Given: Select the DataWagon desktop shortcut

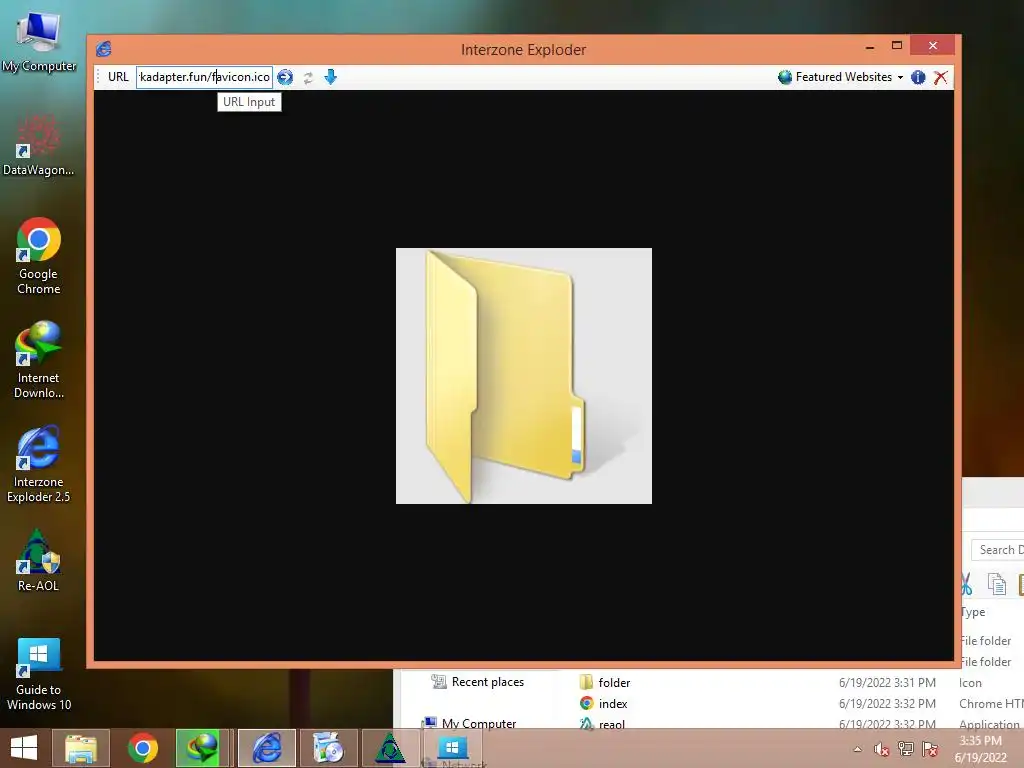Looking at the screenshot, I should [x=39, y=145].
